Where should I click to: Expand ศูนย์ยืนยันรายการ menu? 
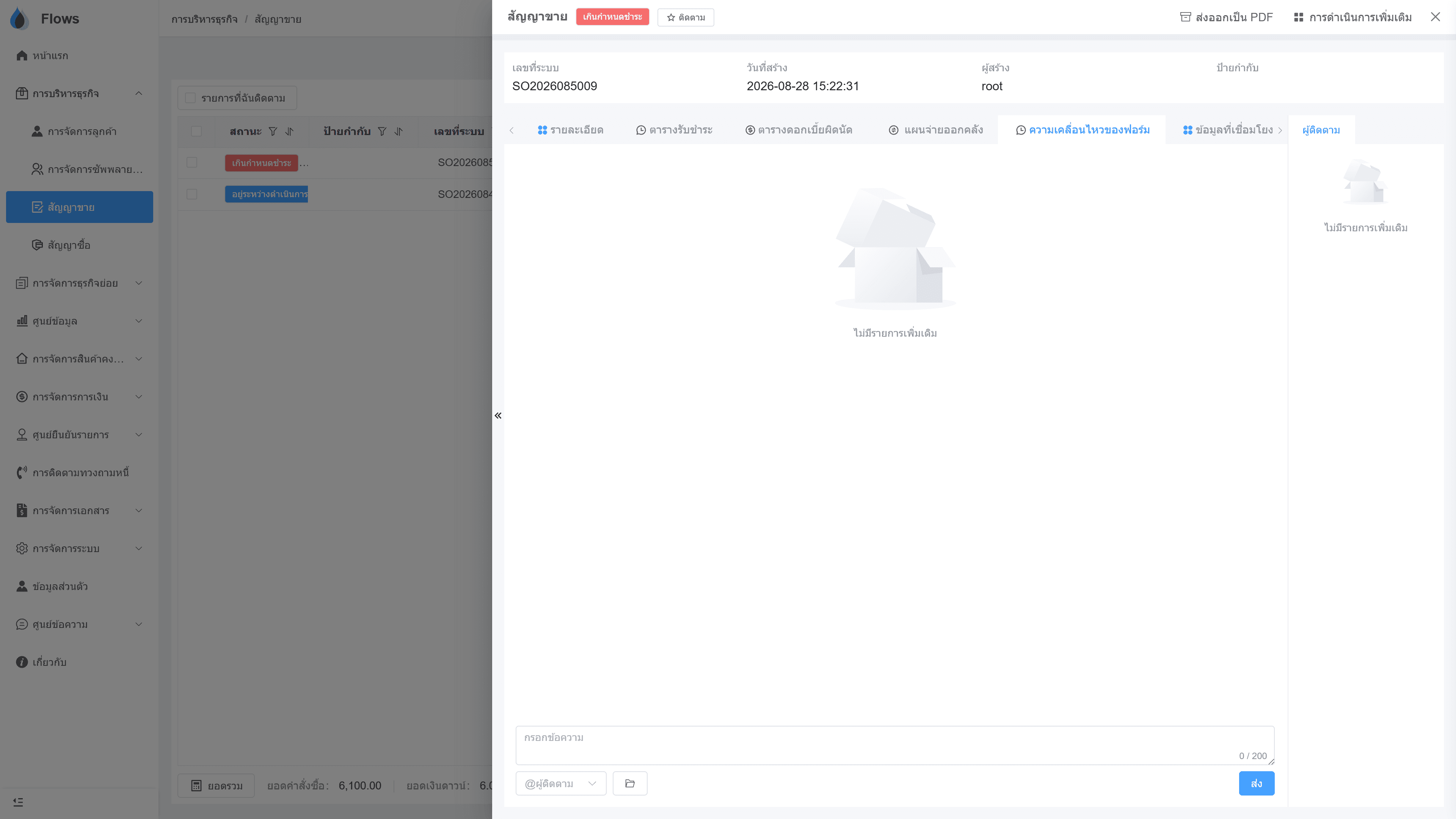(79, 434)
